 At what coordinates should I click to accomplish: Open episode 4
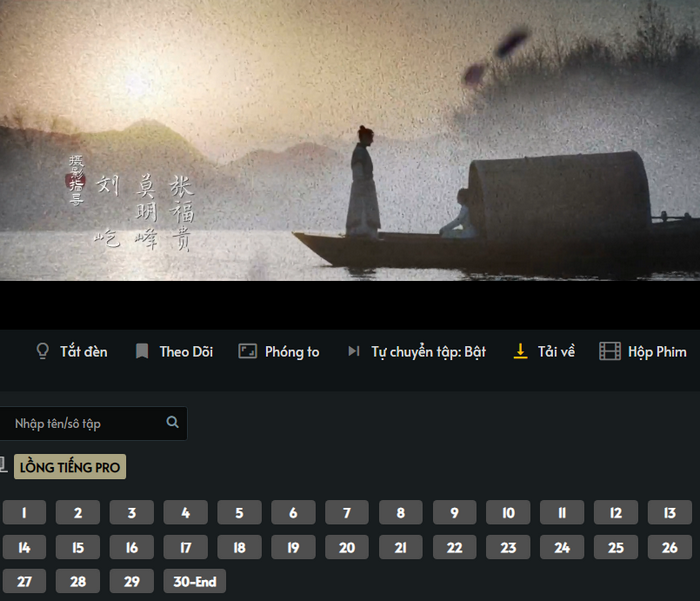186,513
